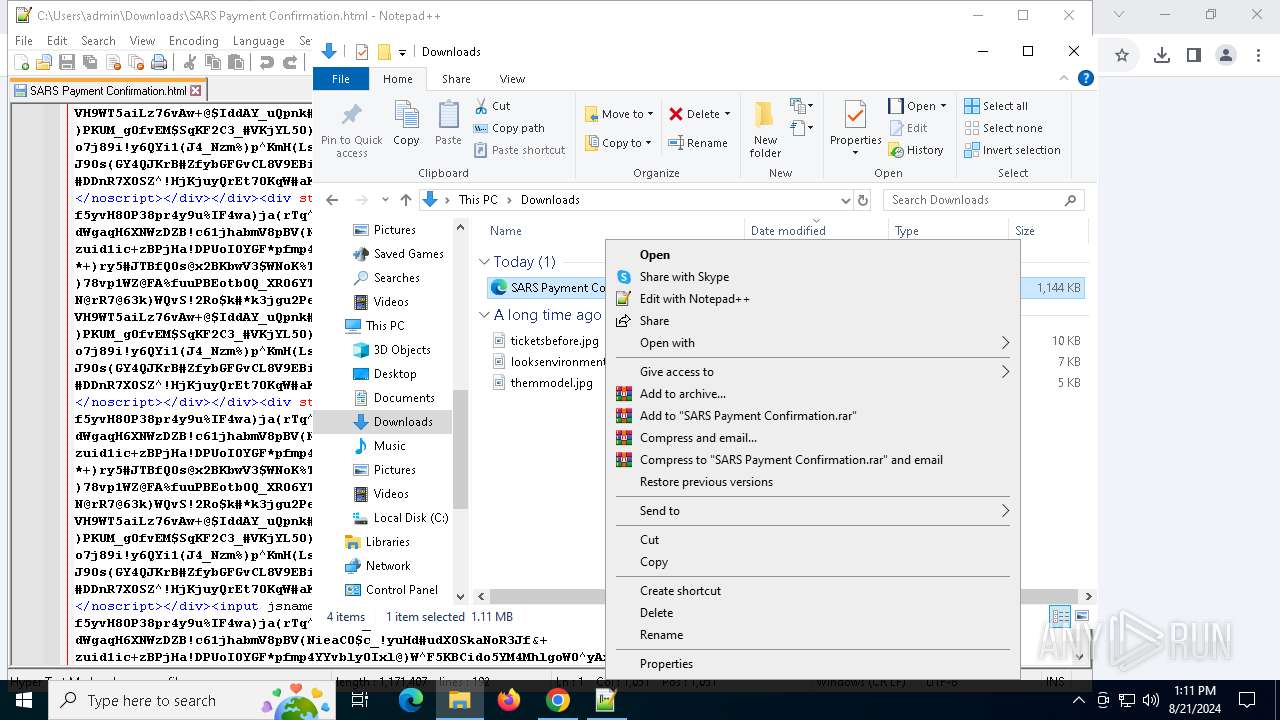Click Copy path in the Clipboard group

508,128
